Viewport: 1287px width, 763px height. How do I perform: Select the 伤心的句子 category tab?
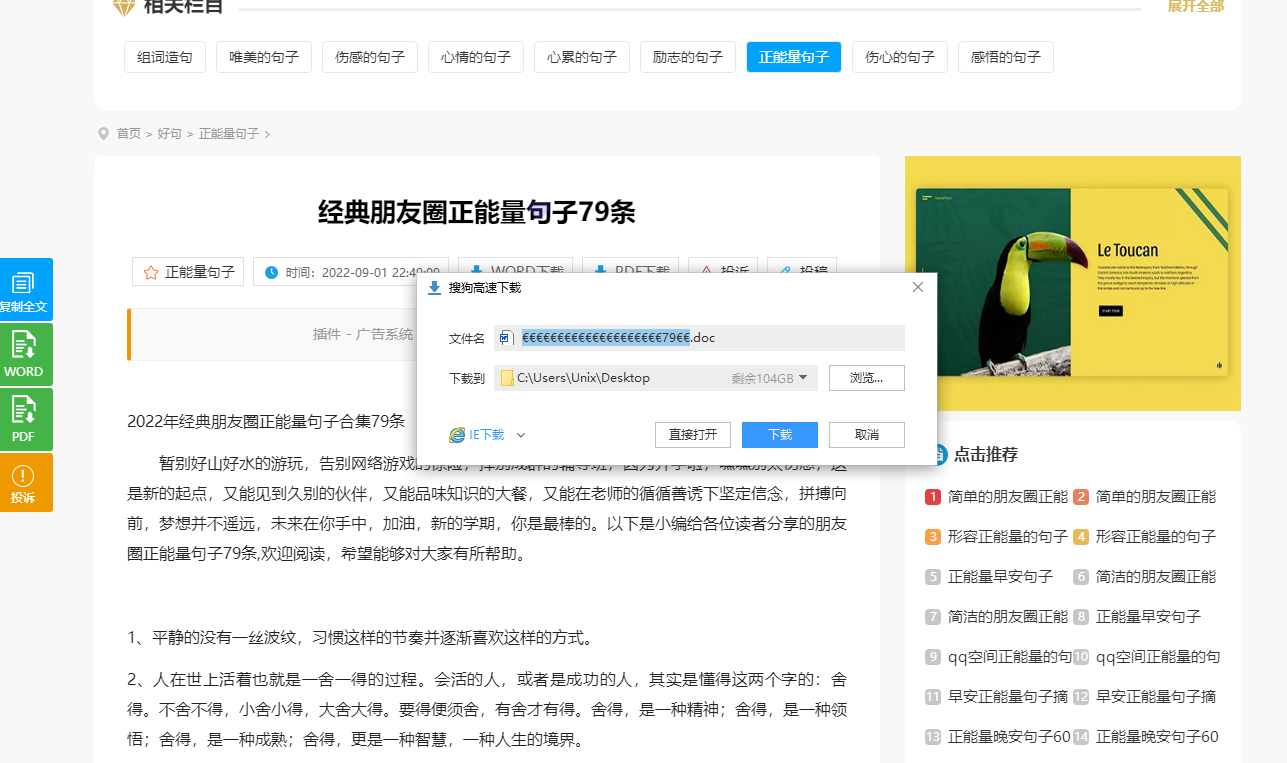tap(900, 57)
